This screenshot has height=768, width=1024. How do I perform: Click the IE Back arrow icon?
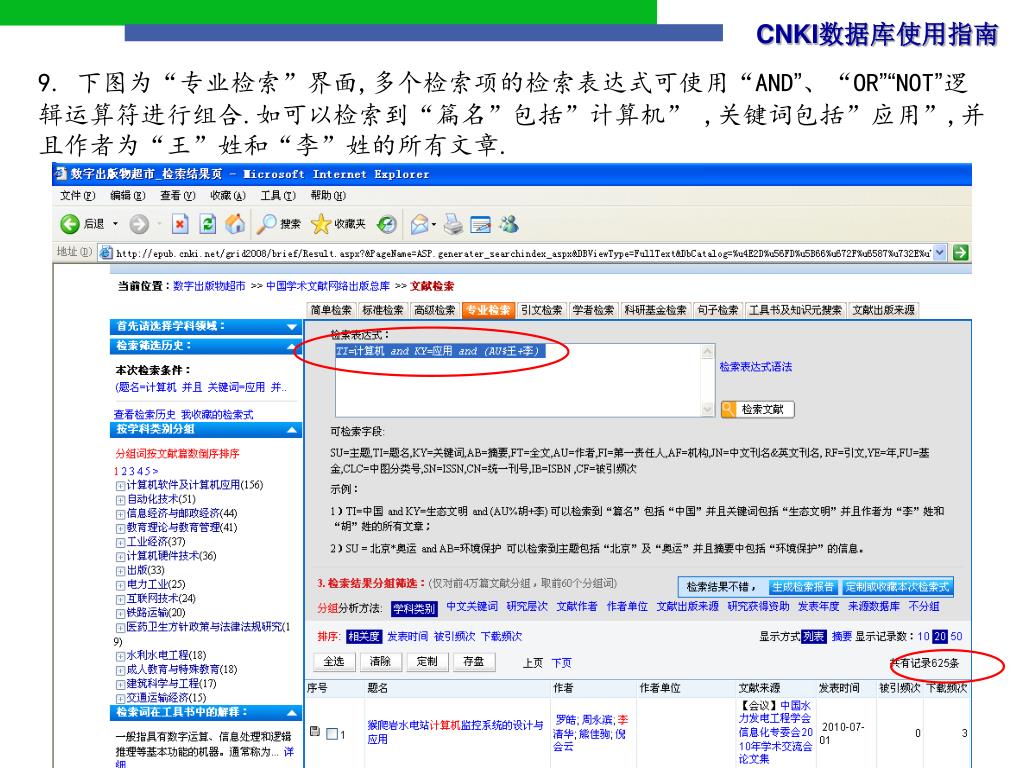click(70, 224)
